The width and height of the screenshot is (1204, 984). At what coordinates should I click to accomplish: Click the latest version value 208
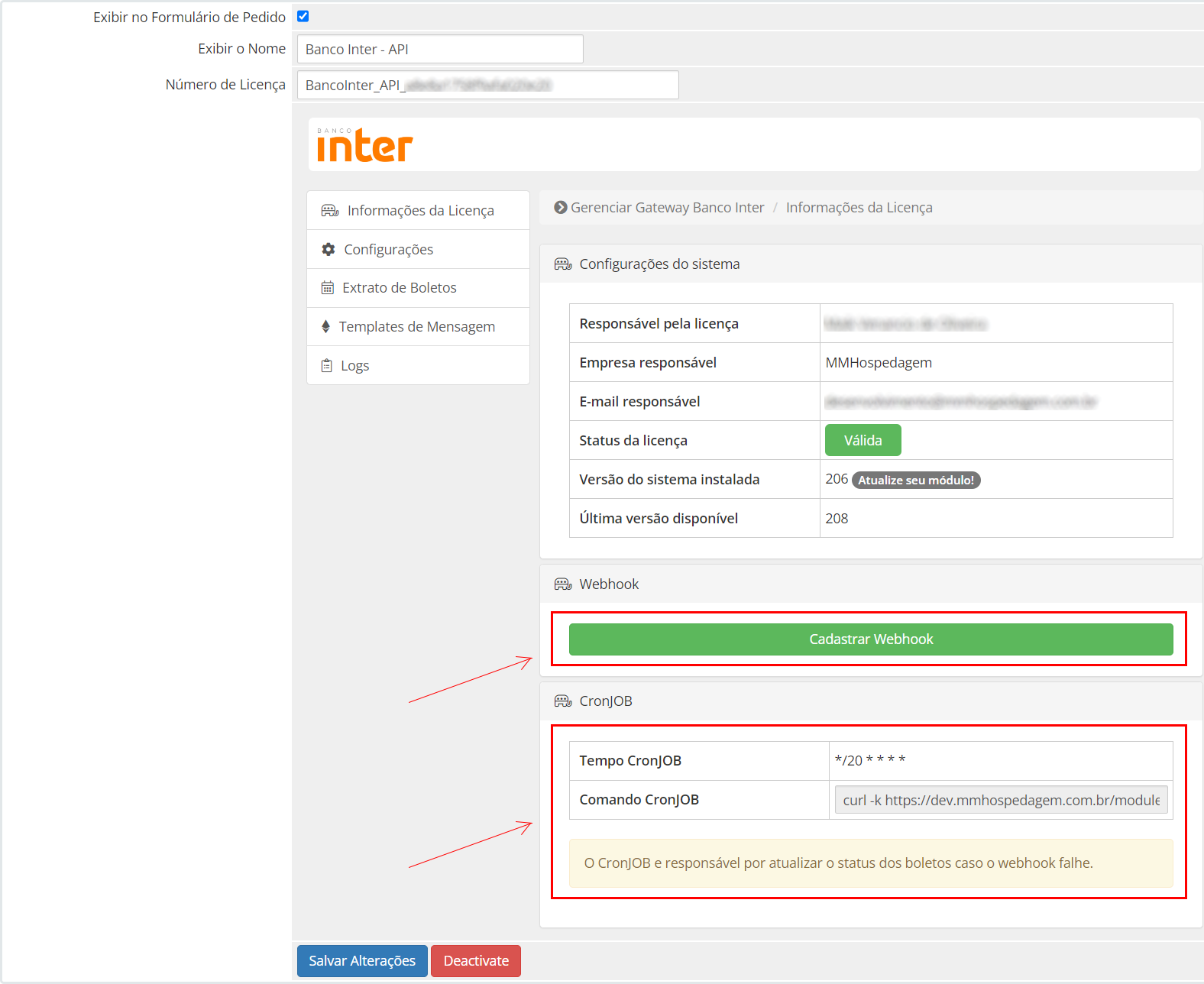pos(837,518)
